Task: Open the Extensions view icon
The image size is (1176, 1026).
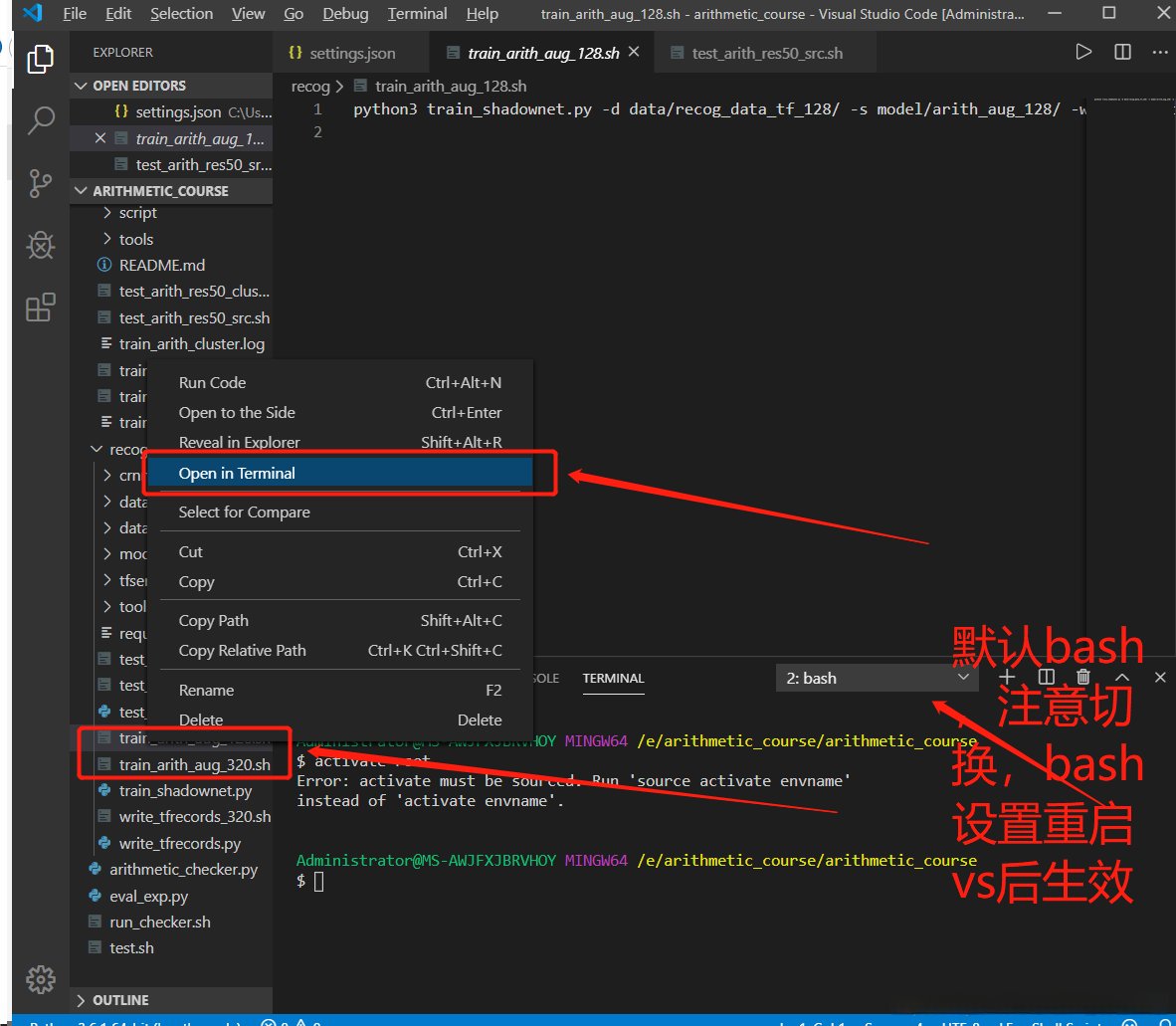Action: pos(40,308)
